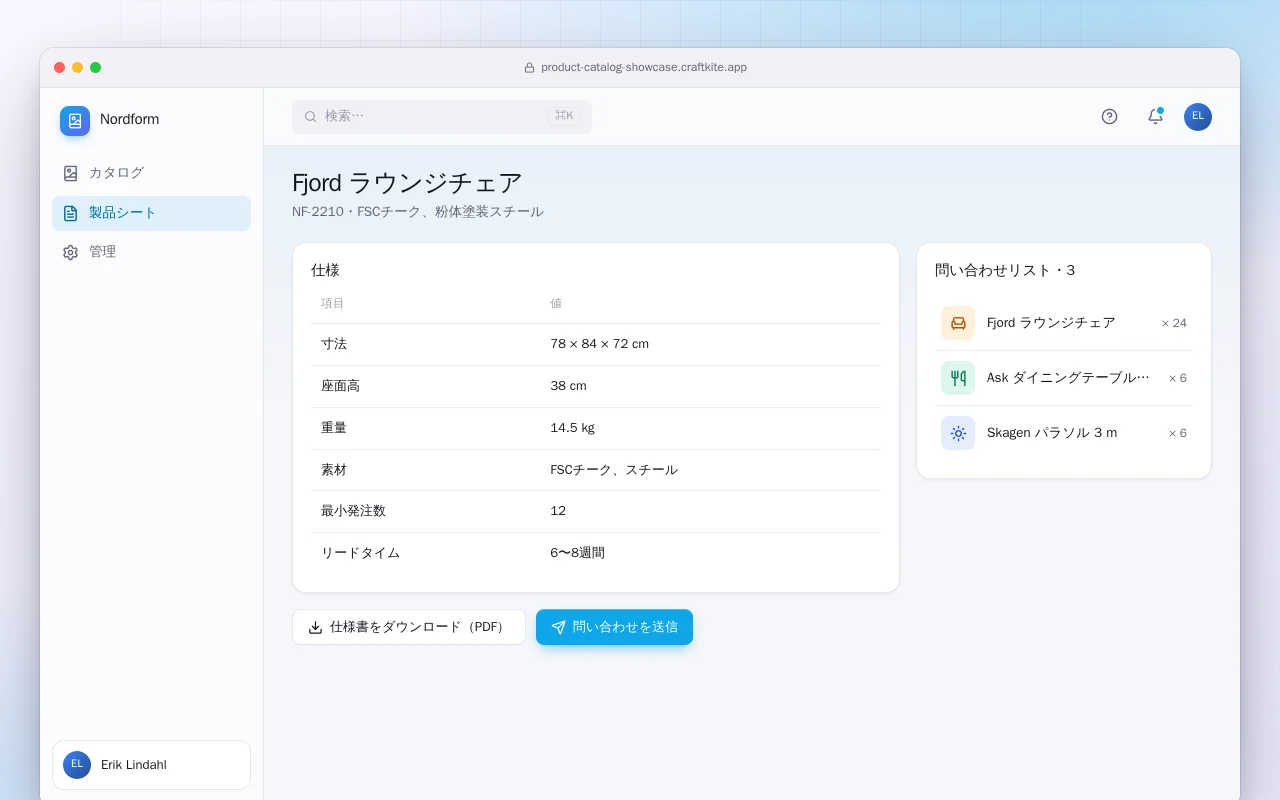Click the NF-2210 product subtitle
The image size is (1280, 800).
[x=418, y=212]
